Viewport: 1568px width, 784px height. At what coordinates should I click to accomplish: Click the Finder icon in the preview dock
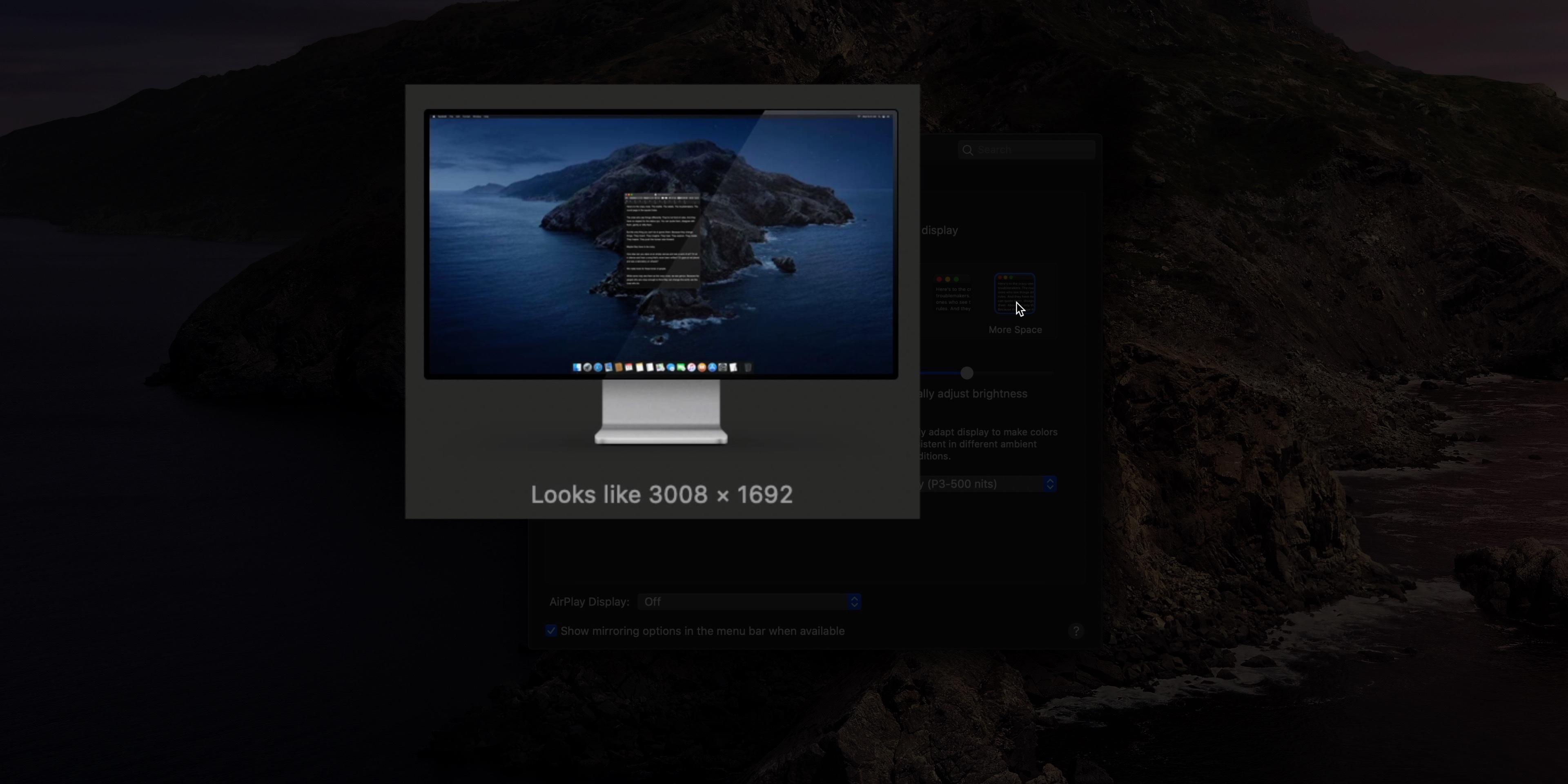click(x=577, y=367)
